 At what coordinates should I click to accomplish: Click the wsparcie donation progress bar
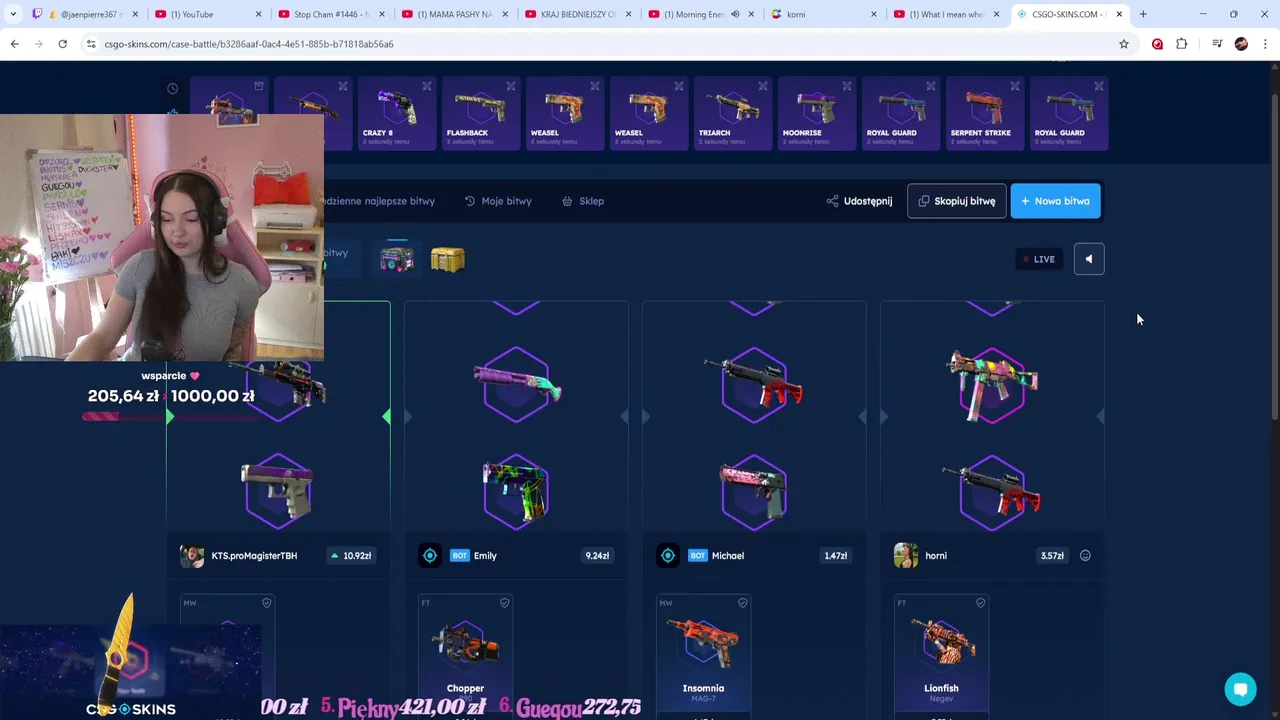[170, 416]
